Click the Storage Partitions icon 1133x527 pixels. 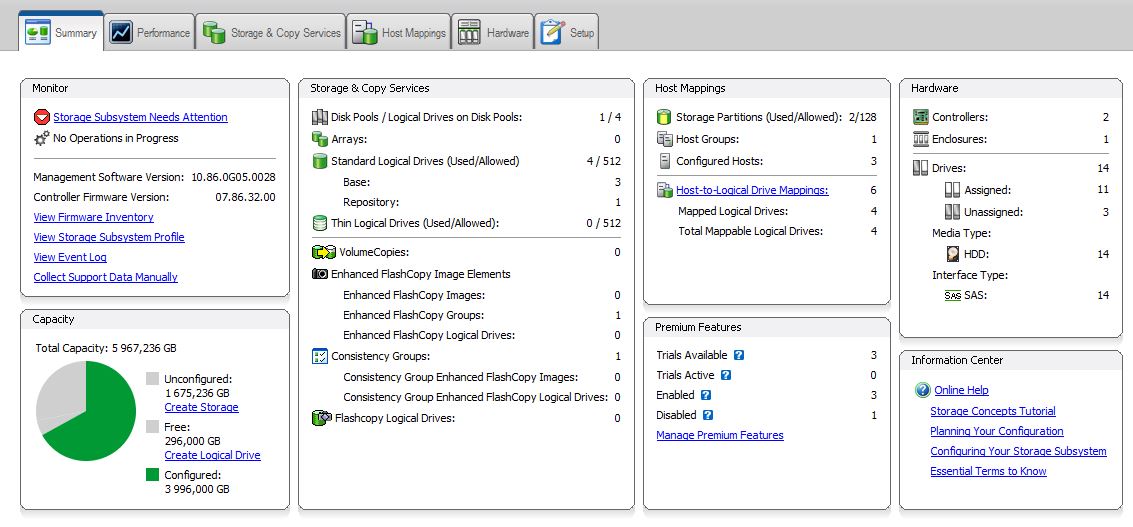[665, 117]
